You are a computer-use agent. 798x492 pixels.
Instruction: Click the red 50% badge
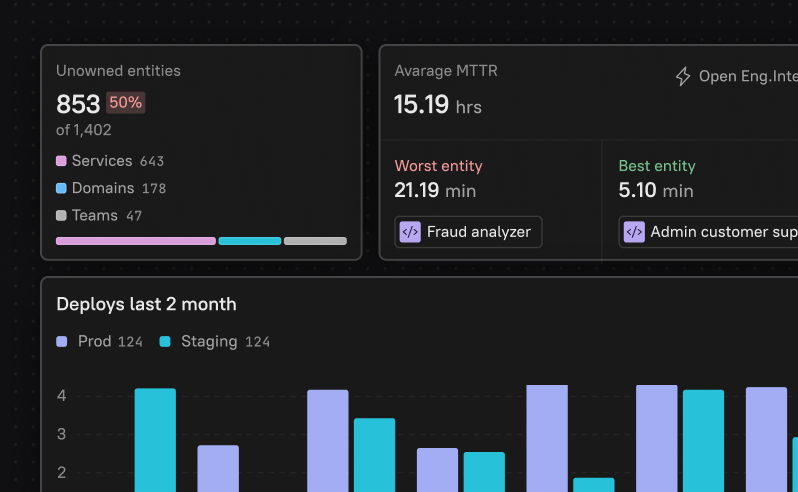tap(125, 102)
